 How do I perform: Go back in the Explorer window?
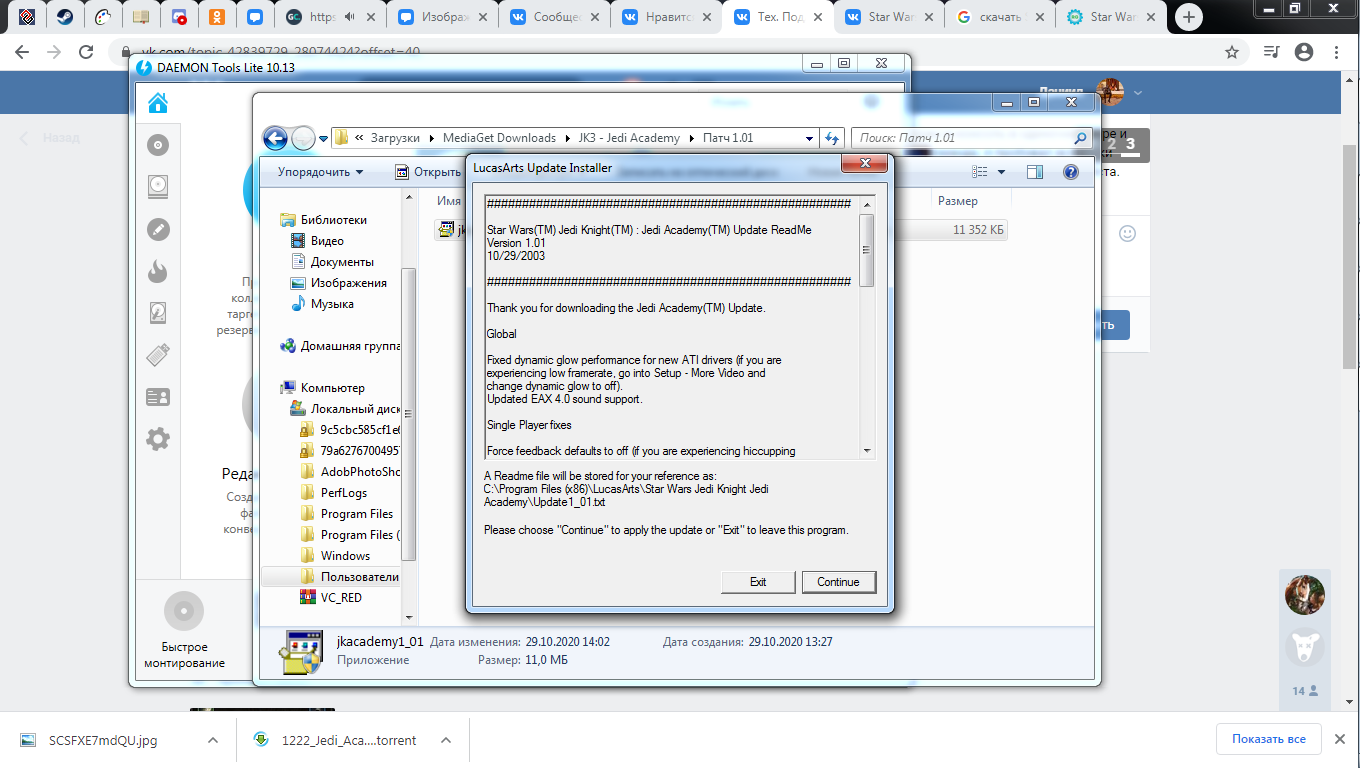click(275, 138)
